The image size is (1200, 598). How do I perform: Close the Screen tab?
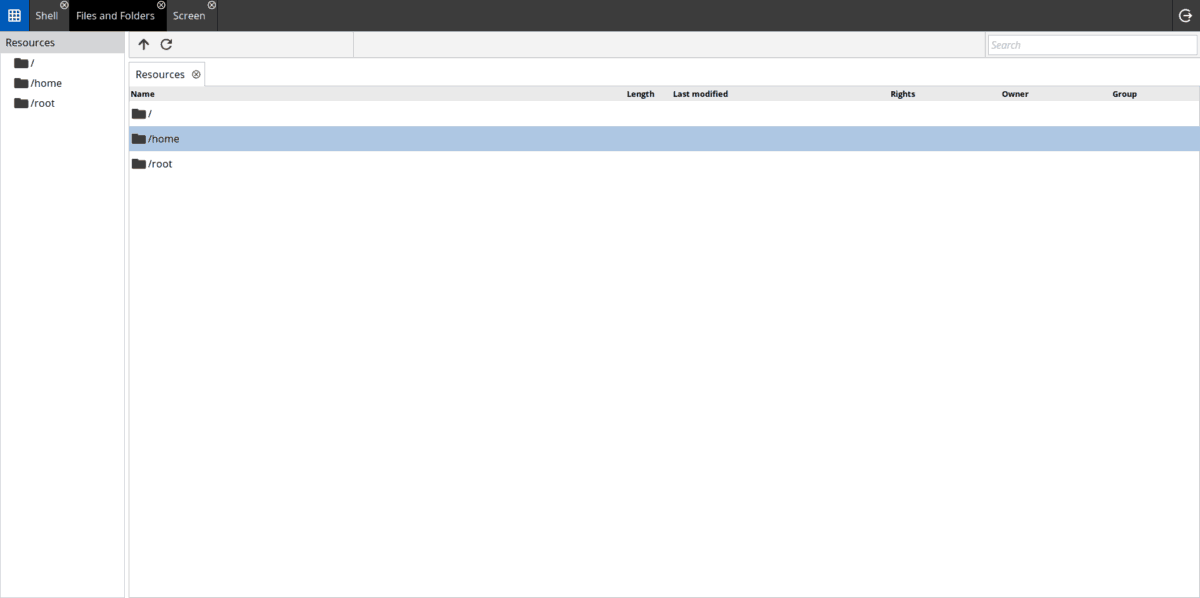coord(212,5)
